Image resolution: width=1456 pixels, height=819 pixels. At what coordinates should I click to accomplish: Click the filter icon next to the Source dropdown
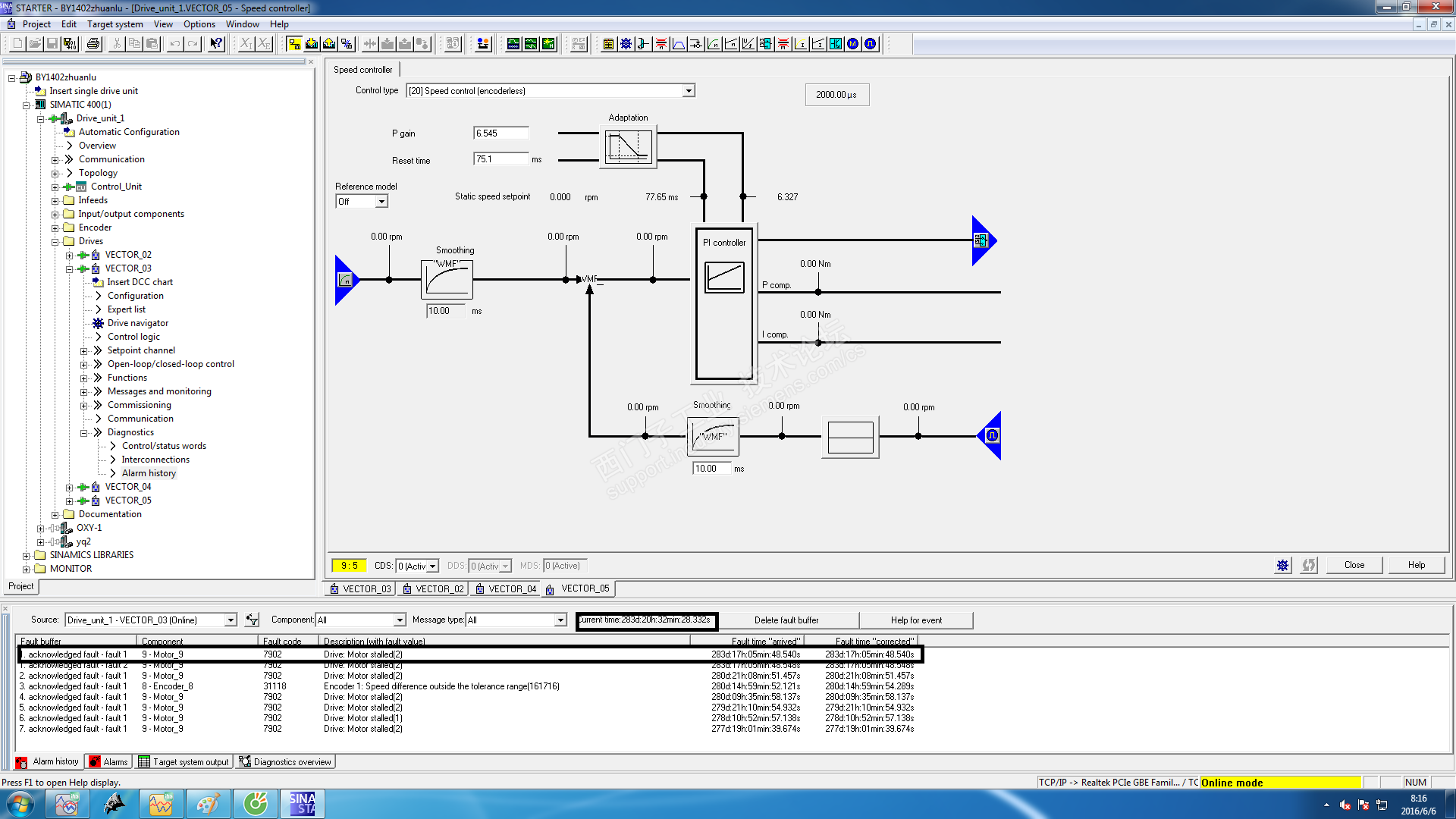click(x=253, y=620)
